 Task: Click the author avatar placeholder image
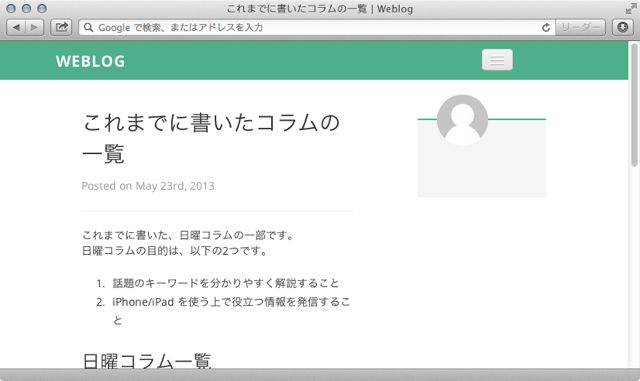click(462, 120)
